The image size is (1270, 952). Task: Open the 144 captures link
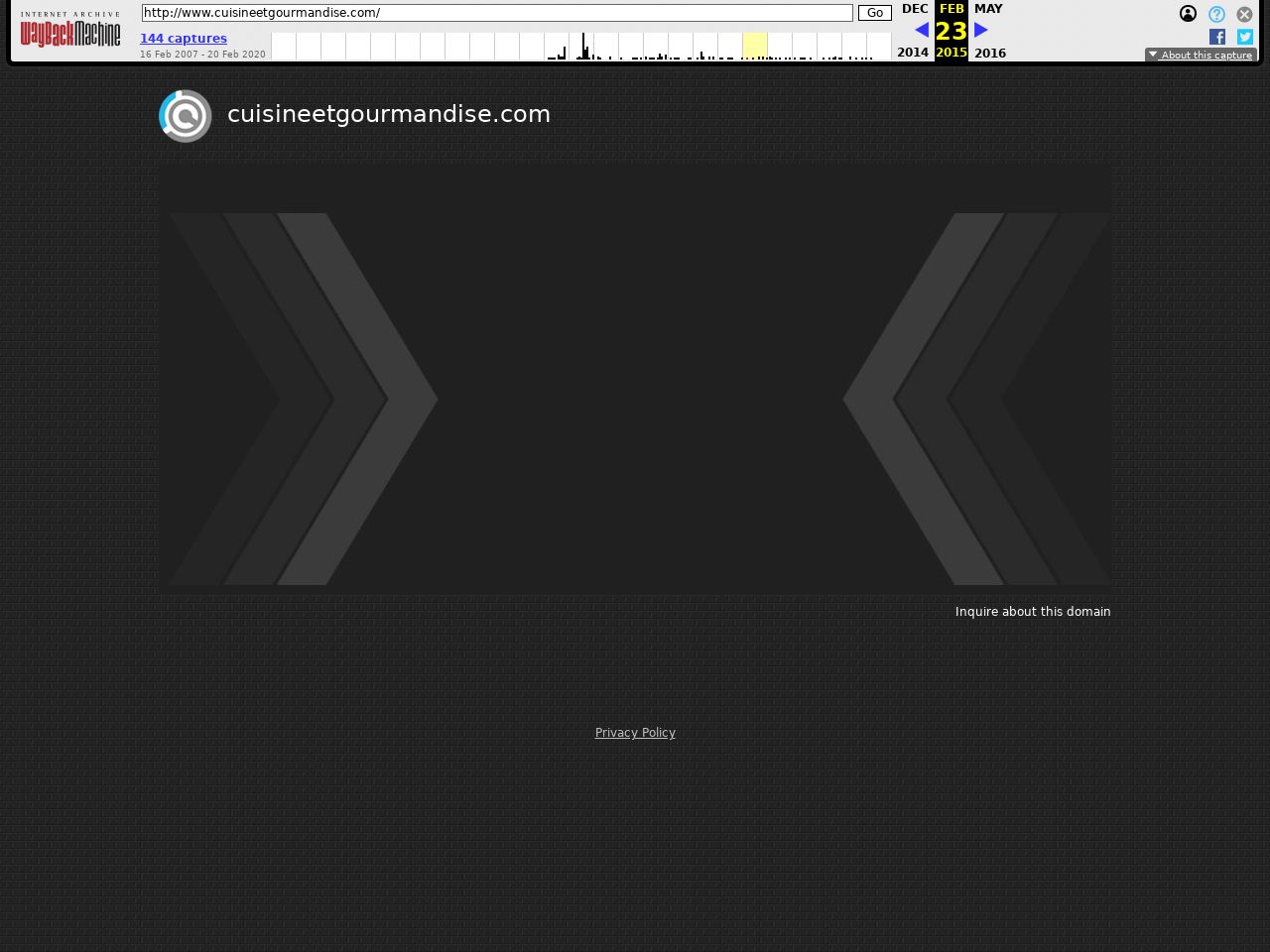click(184, 38)
